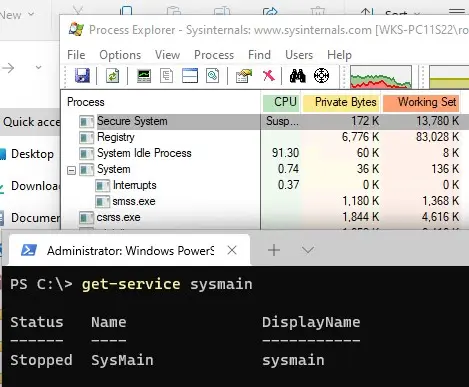469x387 pixels.
Task: Open the Find menu
Action: [259, 55]
